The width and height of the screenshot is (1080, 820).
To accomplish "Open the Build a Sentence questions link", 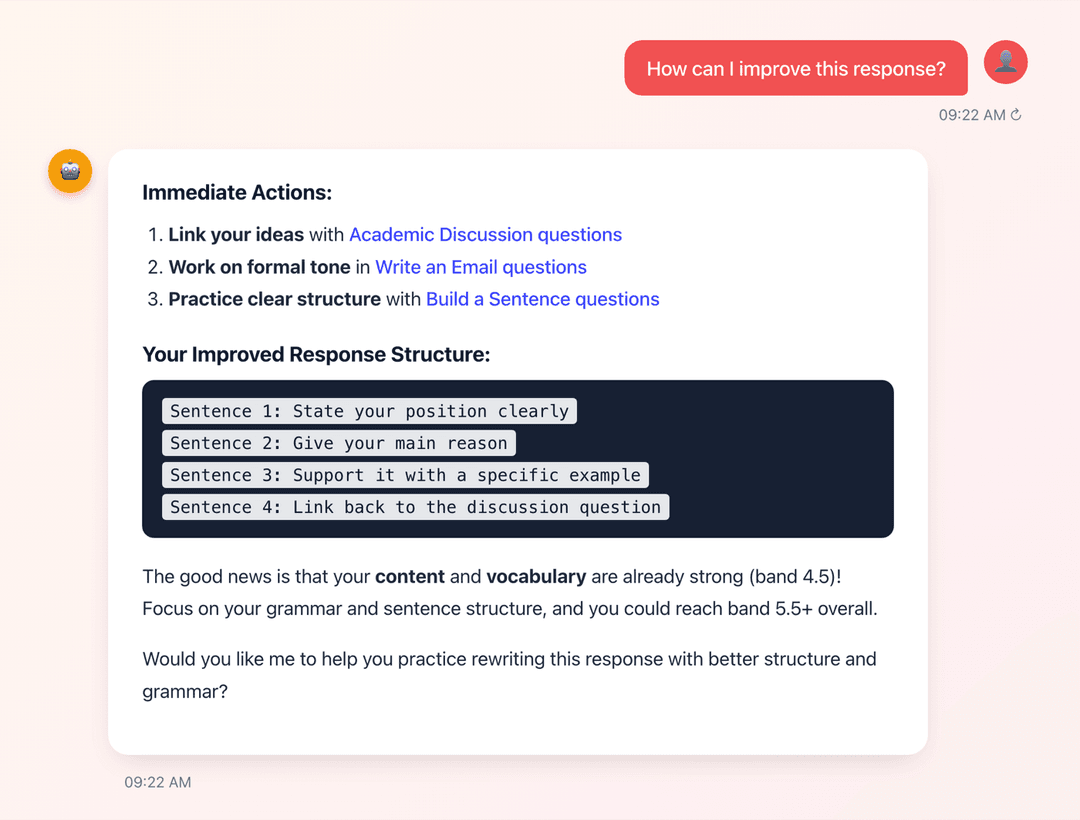I will click(543, 299).
